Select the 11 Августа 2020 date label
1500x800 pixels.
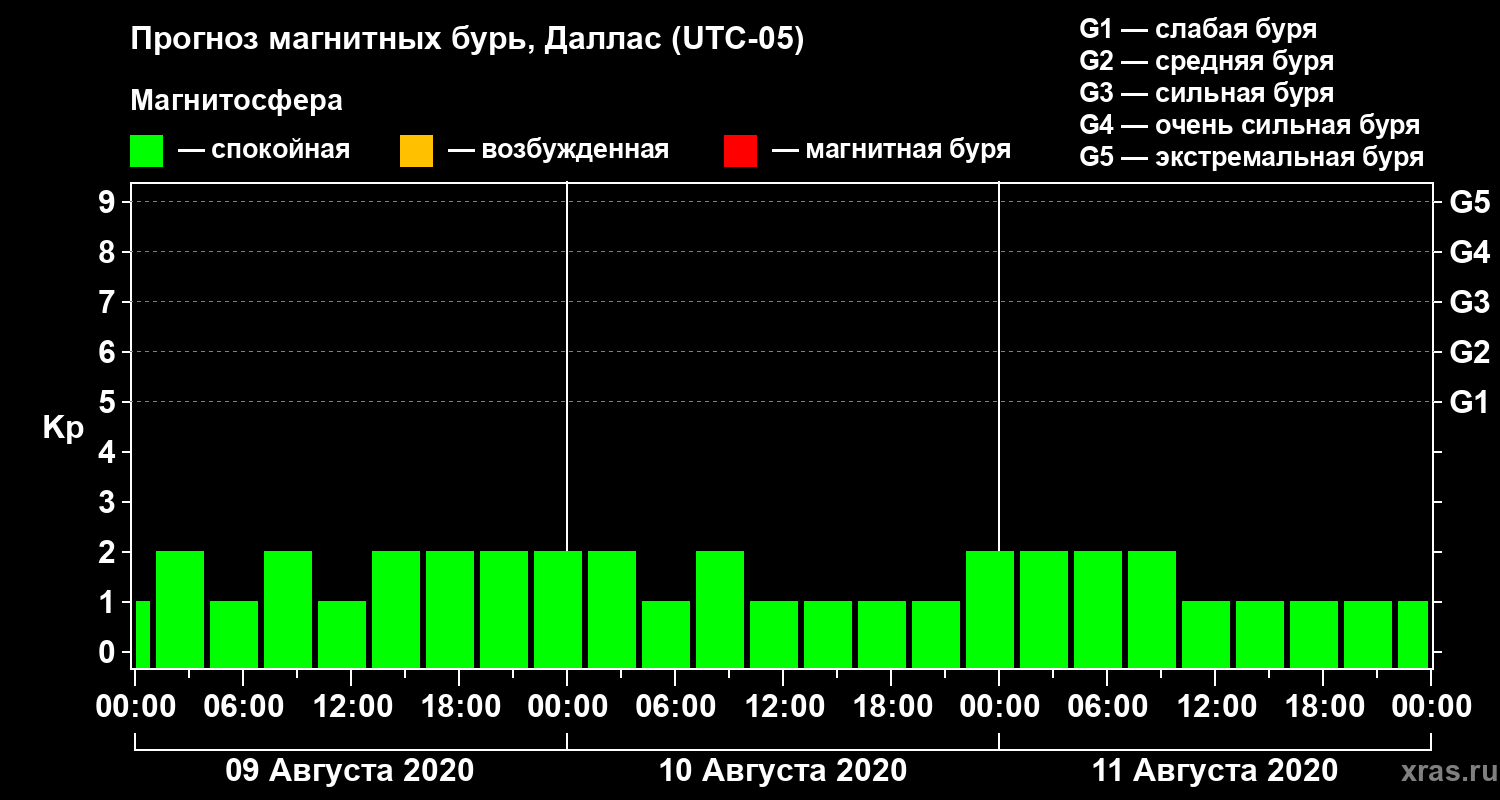click(x=1215, y=771)
